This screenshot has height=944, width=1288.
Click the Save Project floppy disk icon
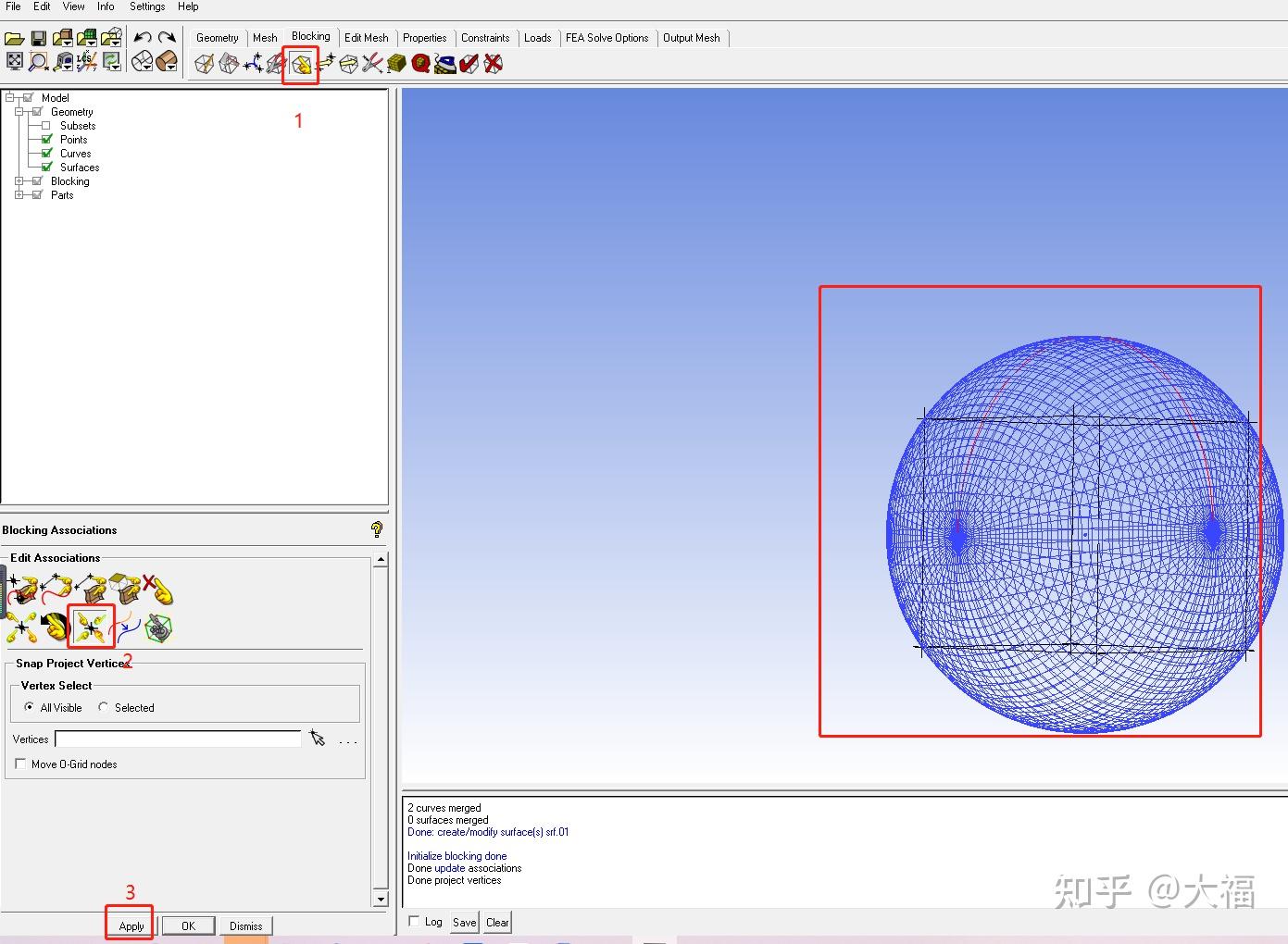point(39,38)
